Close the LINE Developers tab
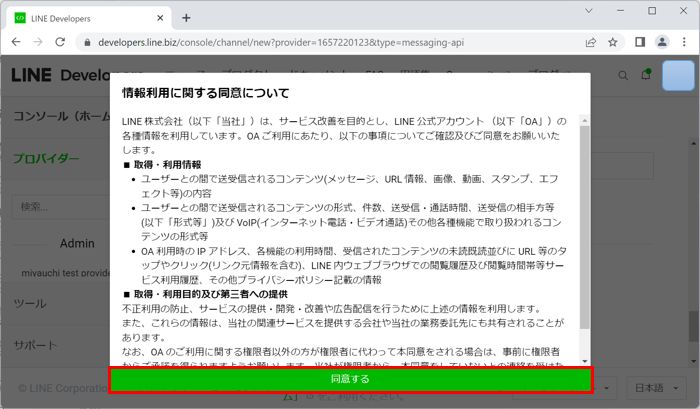 click(x=160, y=18)
